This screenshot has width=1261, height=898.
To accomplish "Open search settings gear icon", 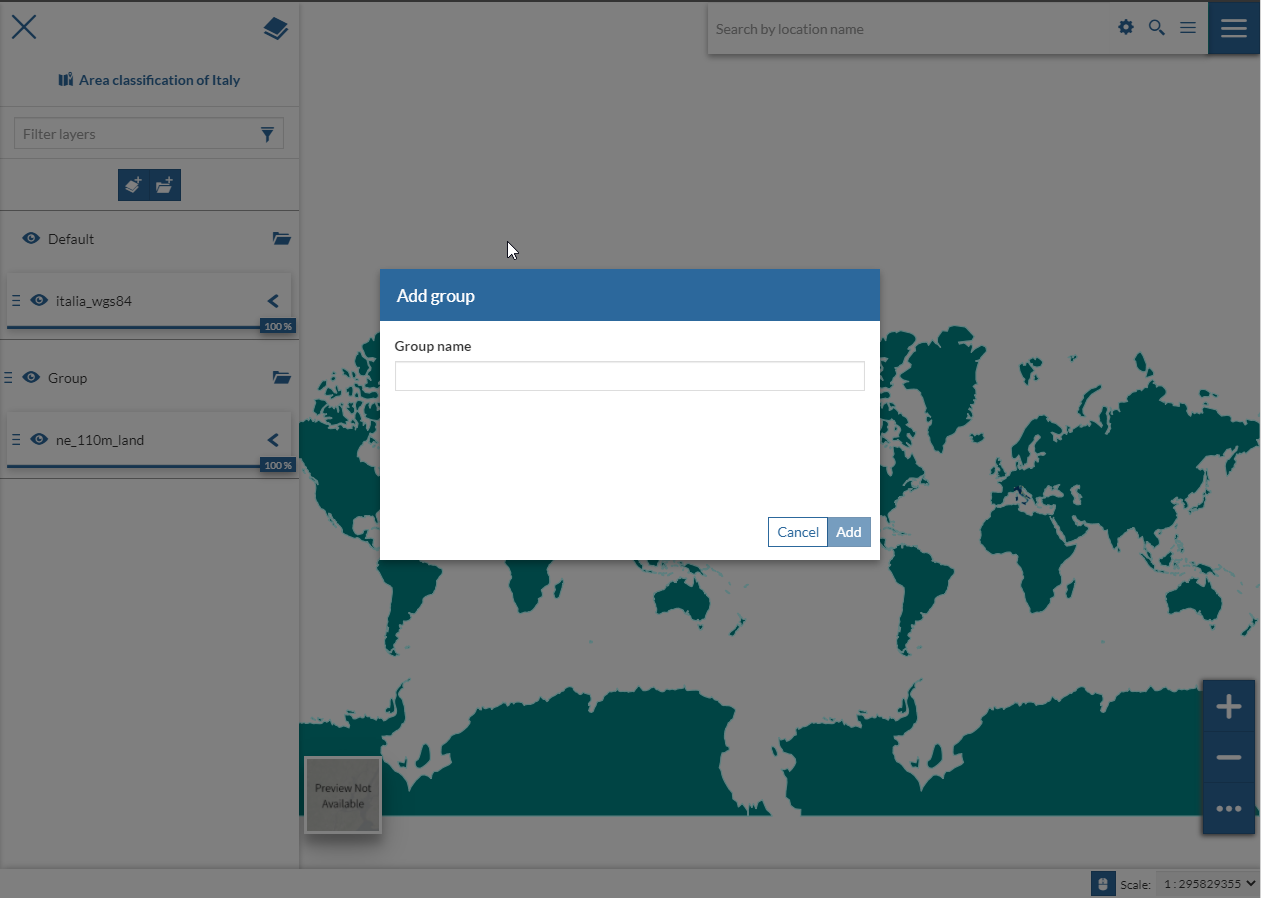I will (1126, 28).
